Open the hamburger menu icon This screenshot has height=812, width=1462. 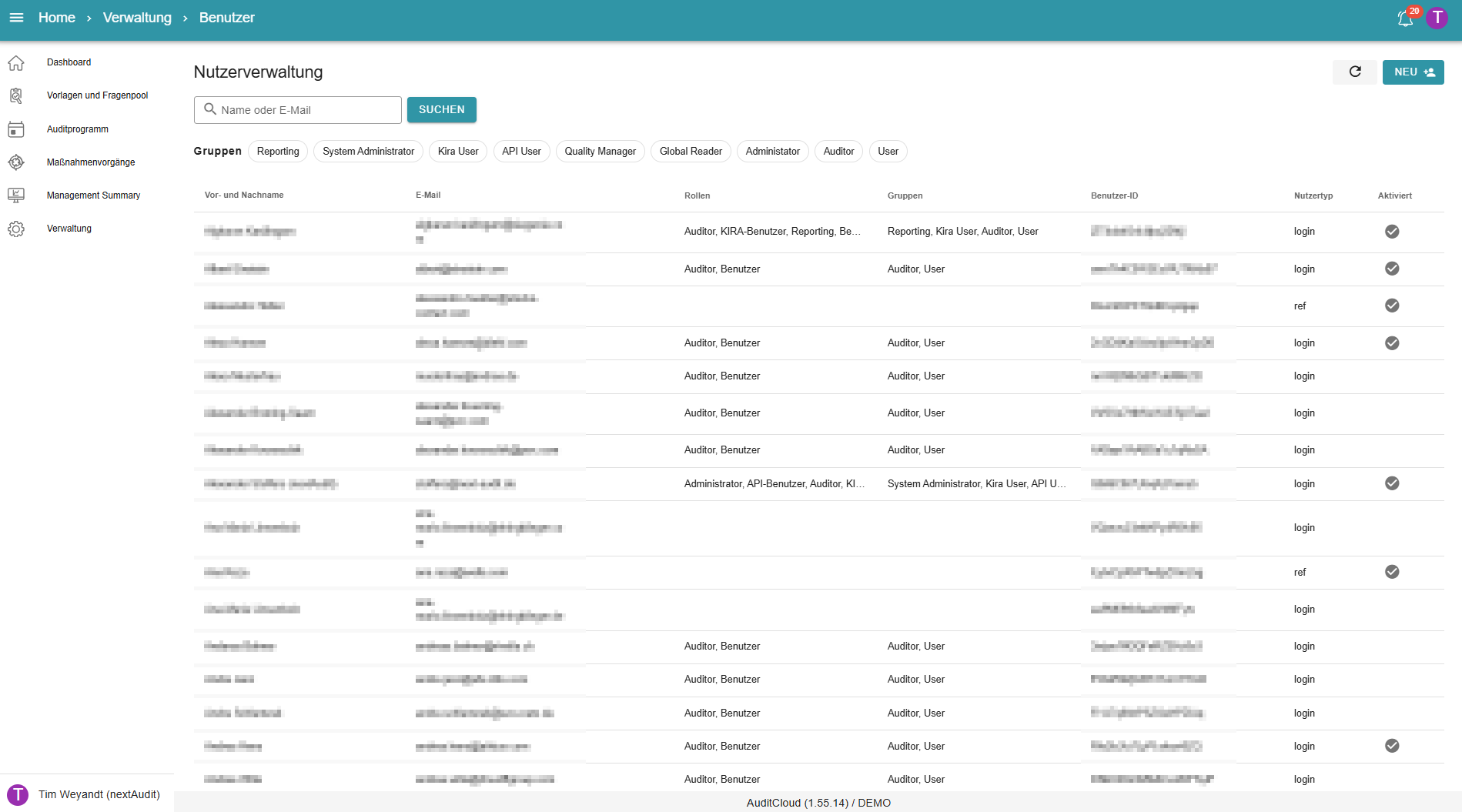click(x=16, y=18)
